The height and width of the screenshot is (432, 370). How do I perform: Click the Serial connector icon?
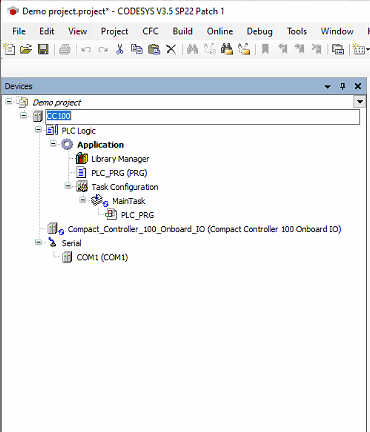[53, 243]
